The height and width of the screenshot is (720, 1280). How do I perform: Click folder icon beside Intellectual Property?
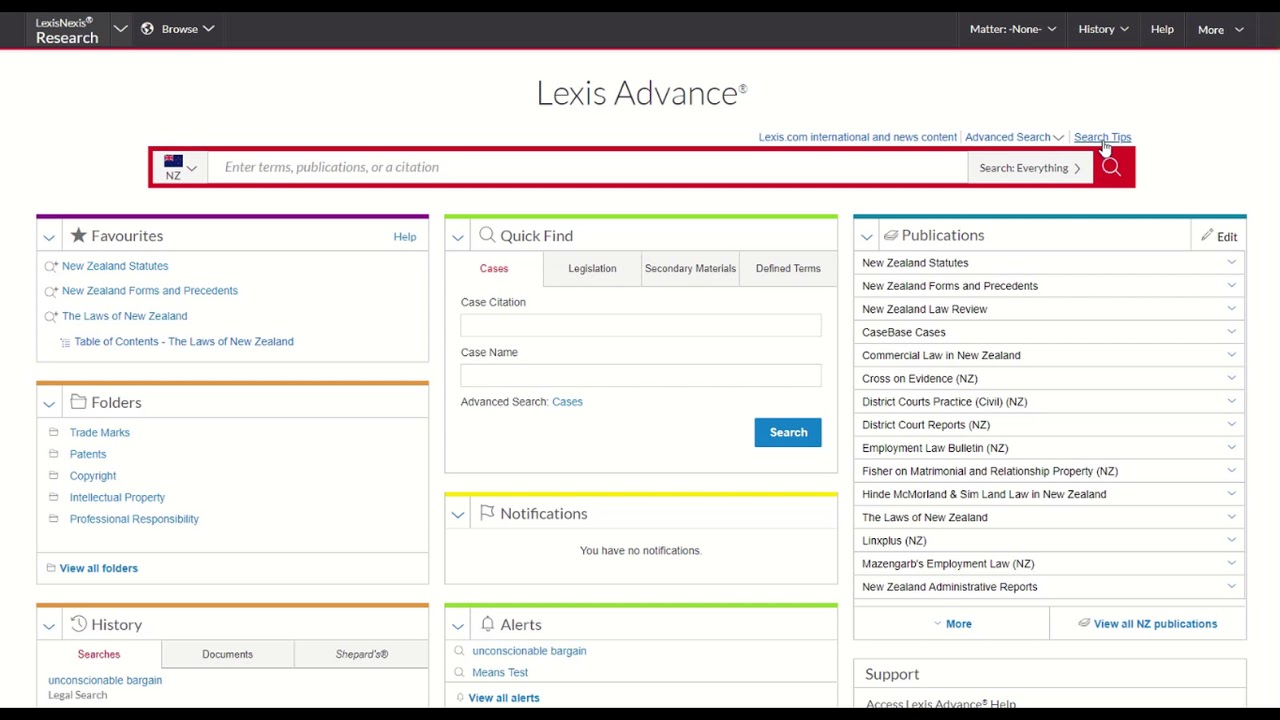pos(53,497)
